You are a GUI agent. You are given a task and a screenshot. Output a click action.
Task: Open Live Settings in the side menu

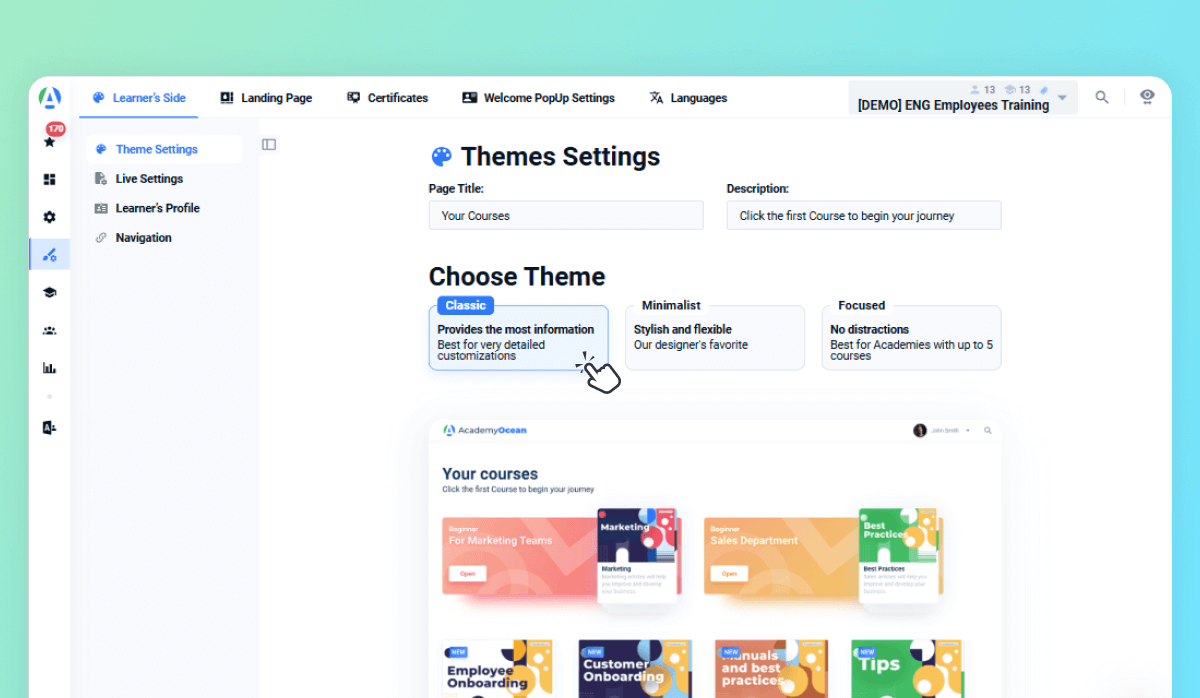coord(149,179)
